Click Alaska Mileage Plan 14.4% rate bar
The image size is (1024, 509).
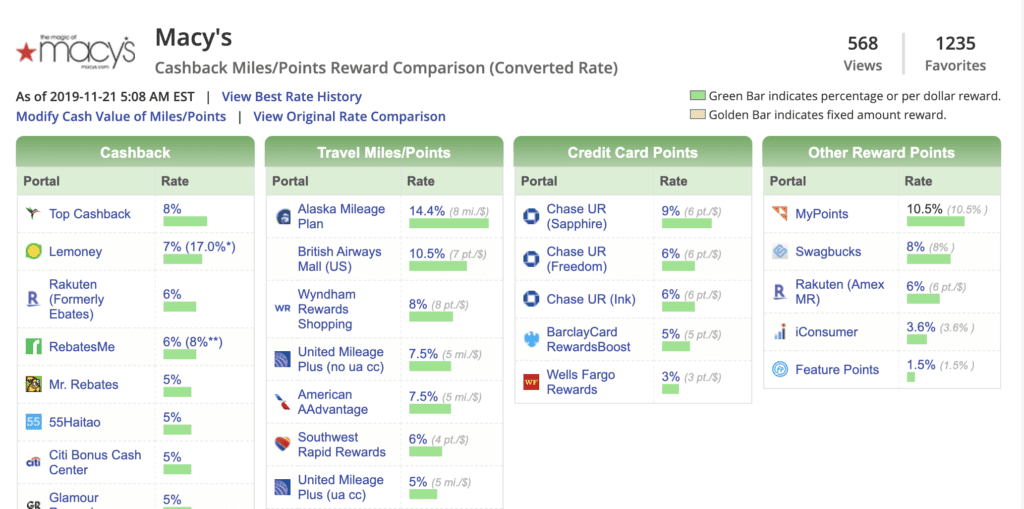pos(448,223)
